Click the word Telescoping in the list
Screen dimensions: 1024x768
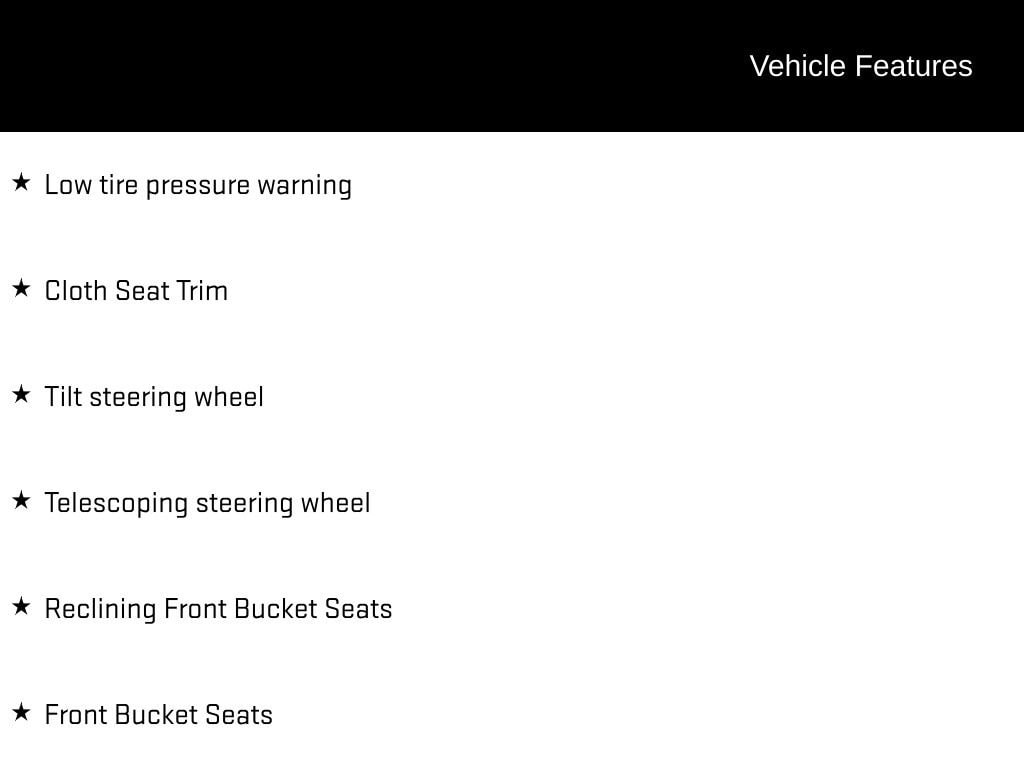(116, 504)
